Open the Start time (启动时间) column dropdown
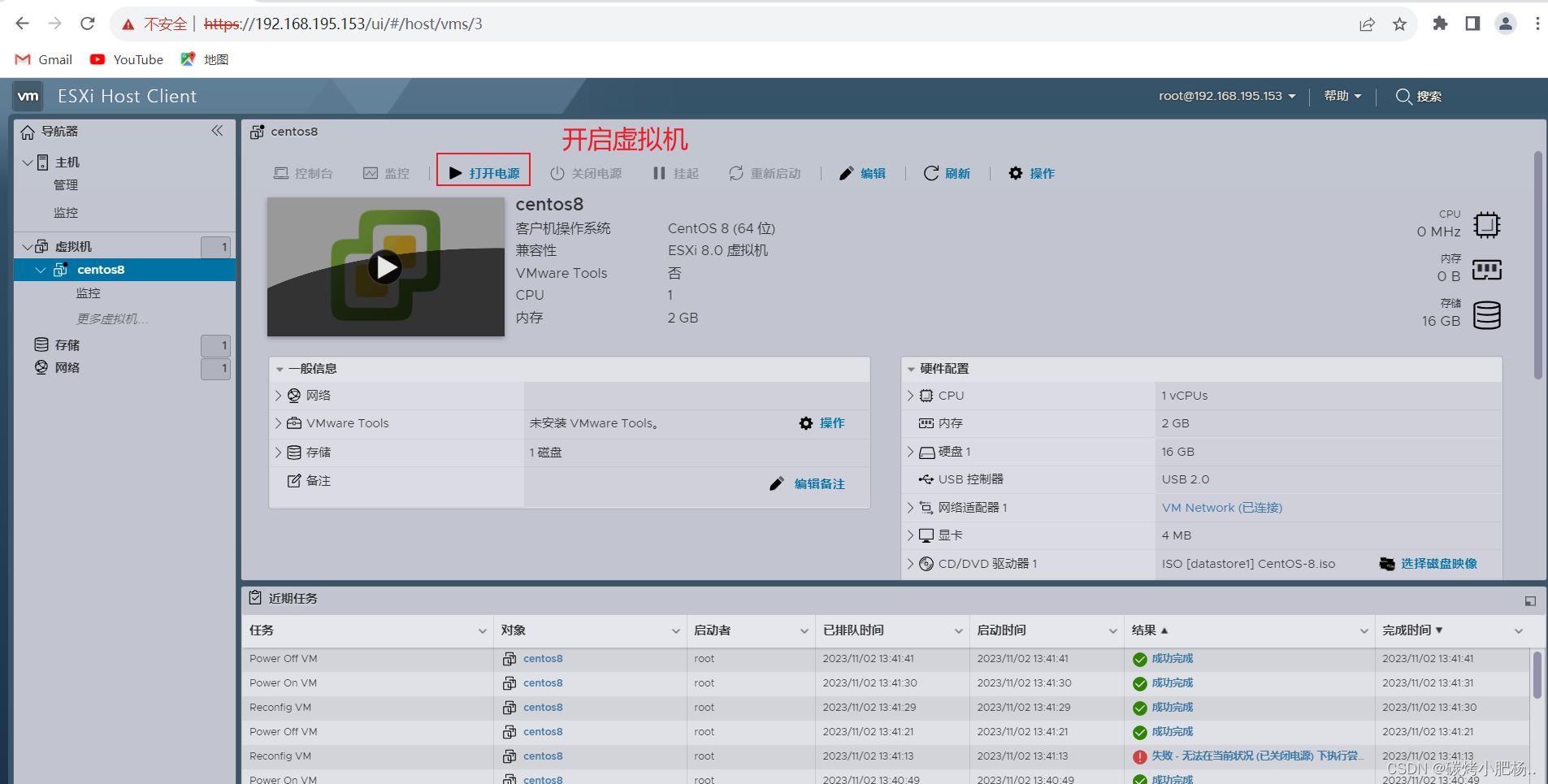1548x784 pixels. tap(1113, 631)
